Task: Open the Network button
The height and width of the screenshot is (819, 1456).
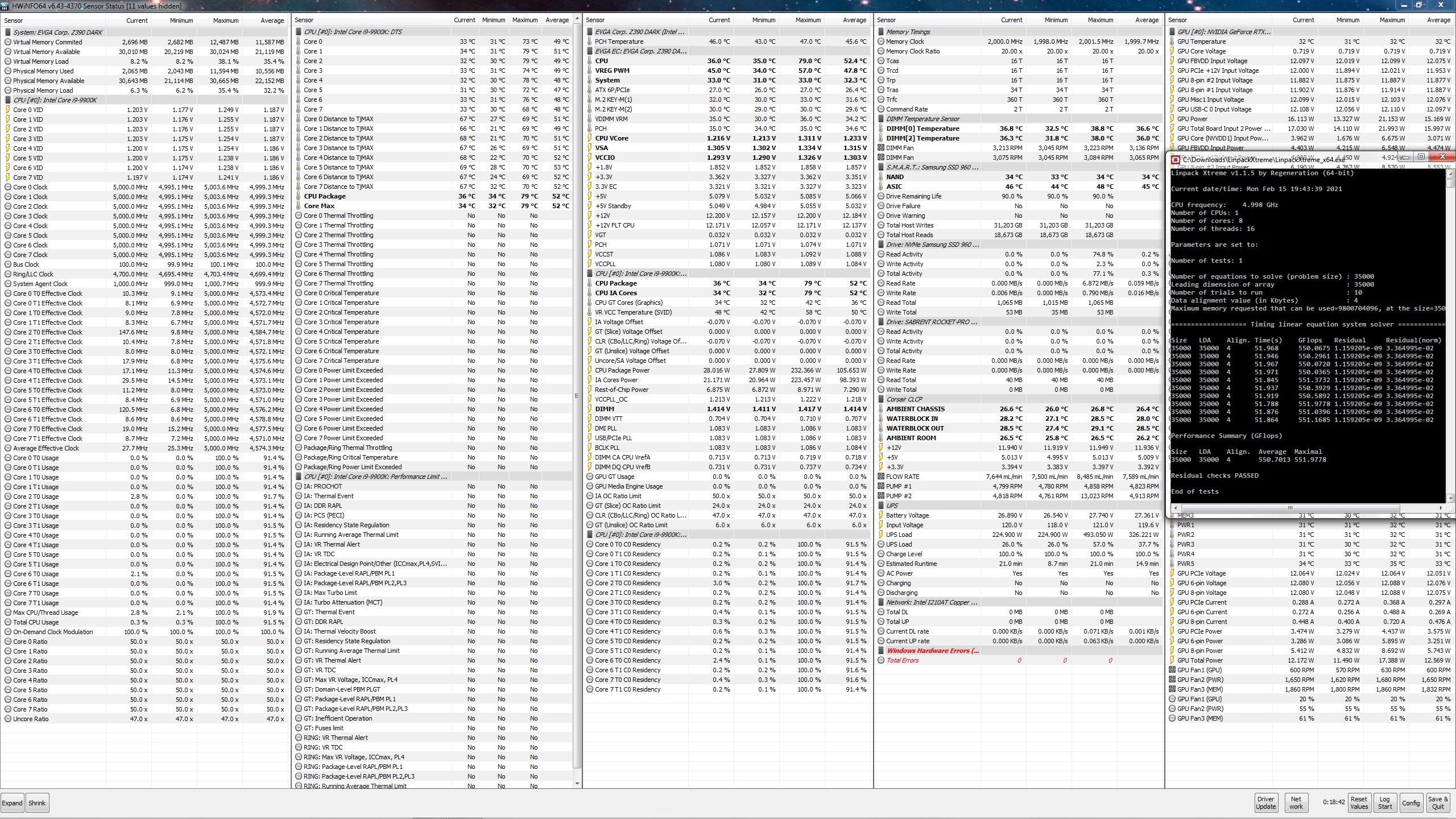Action: point(1296,803)
